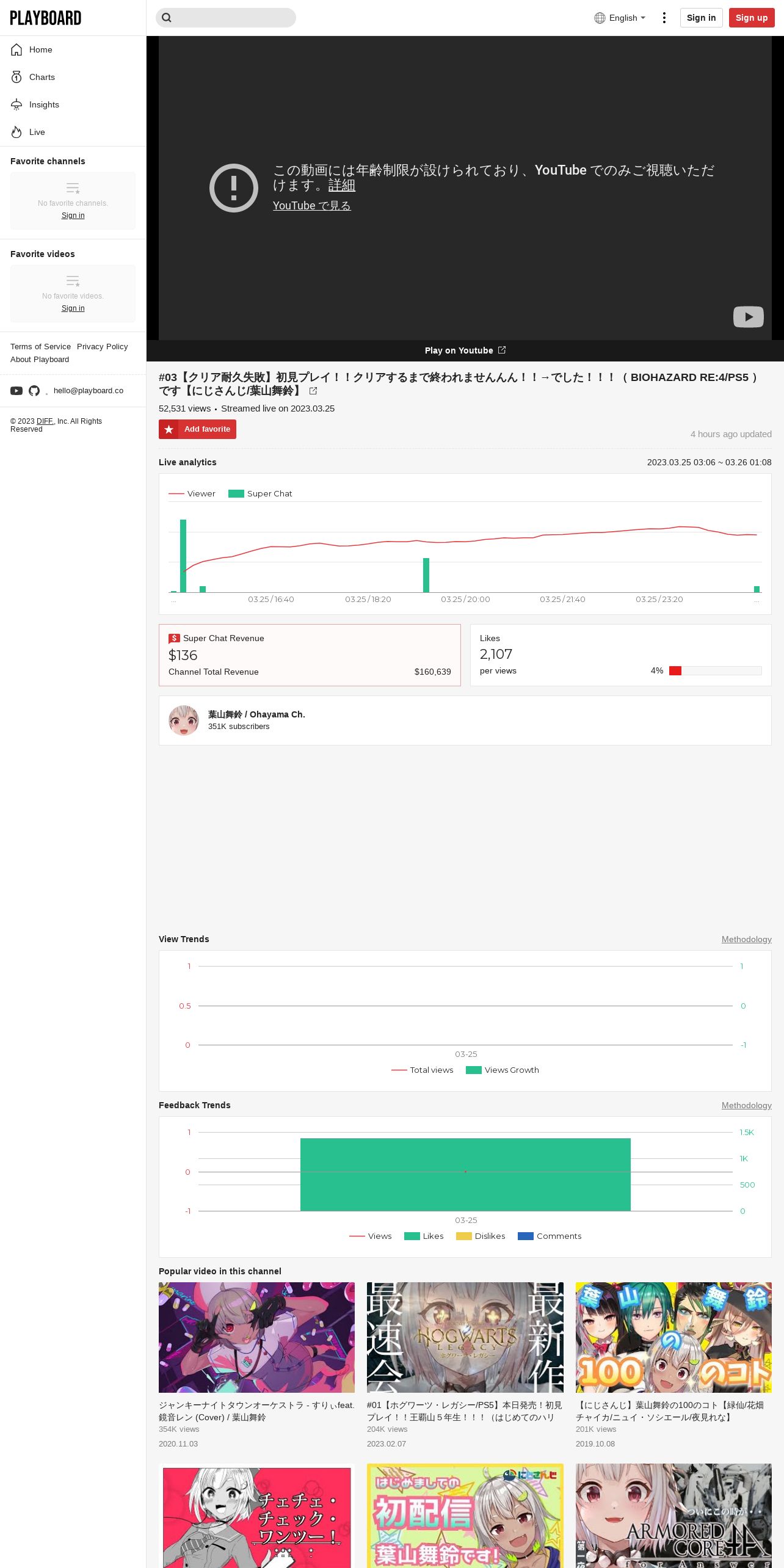The width and height of the screenshot is (784, 1568).
Task: Click Play on Youtube bar
Action: point(465,350)
